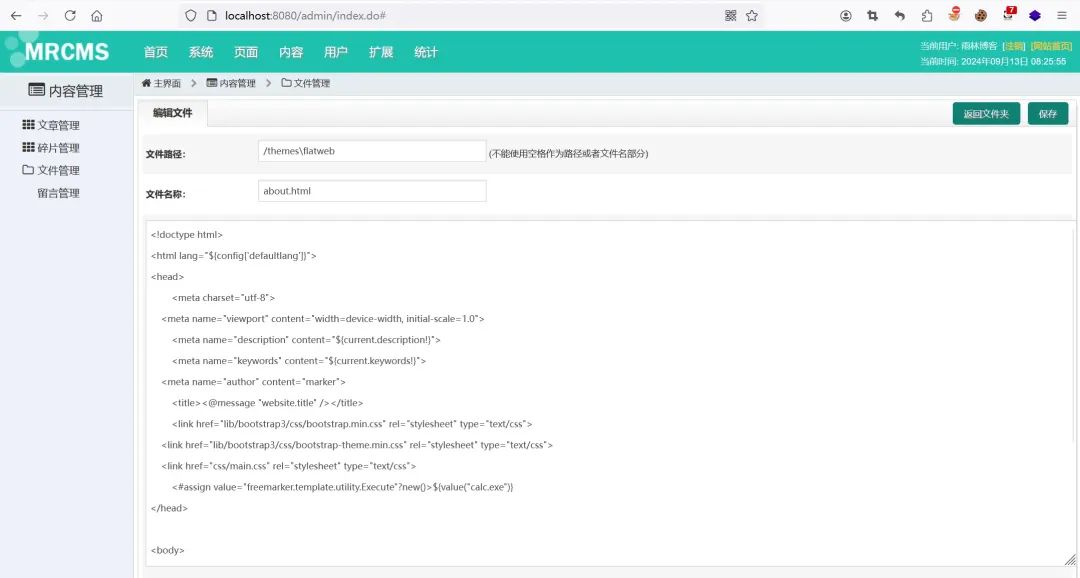
Task: Open the 扩展 top menu
Action: 381,52
